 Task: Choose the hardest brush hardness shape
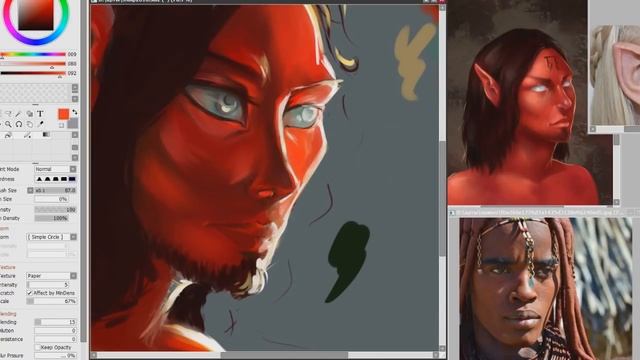(72, 179)
